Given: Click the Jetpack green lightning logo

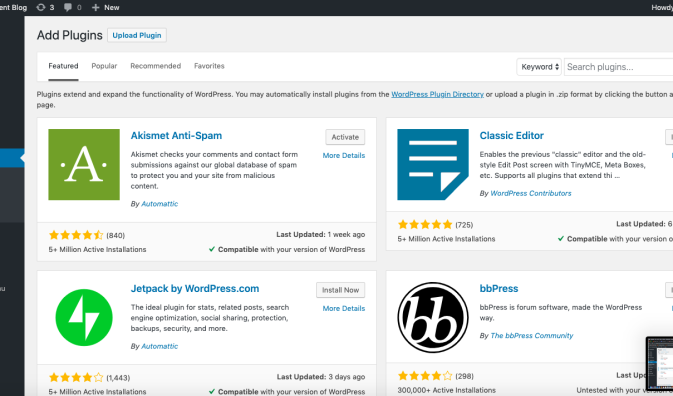Looking at the screenshot, I should point(84,317).
